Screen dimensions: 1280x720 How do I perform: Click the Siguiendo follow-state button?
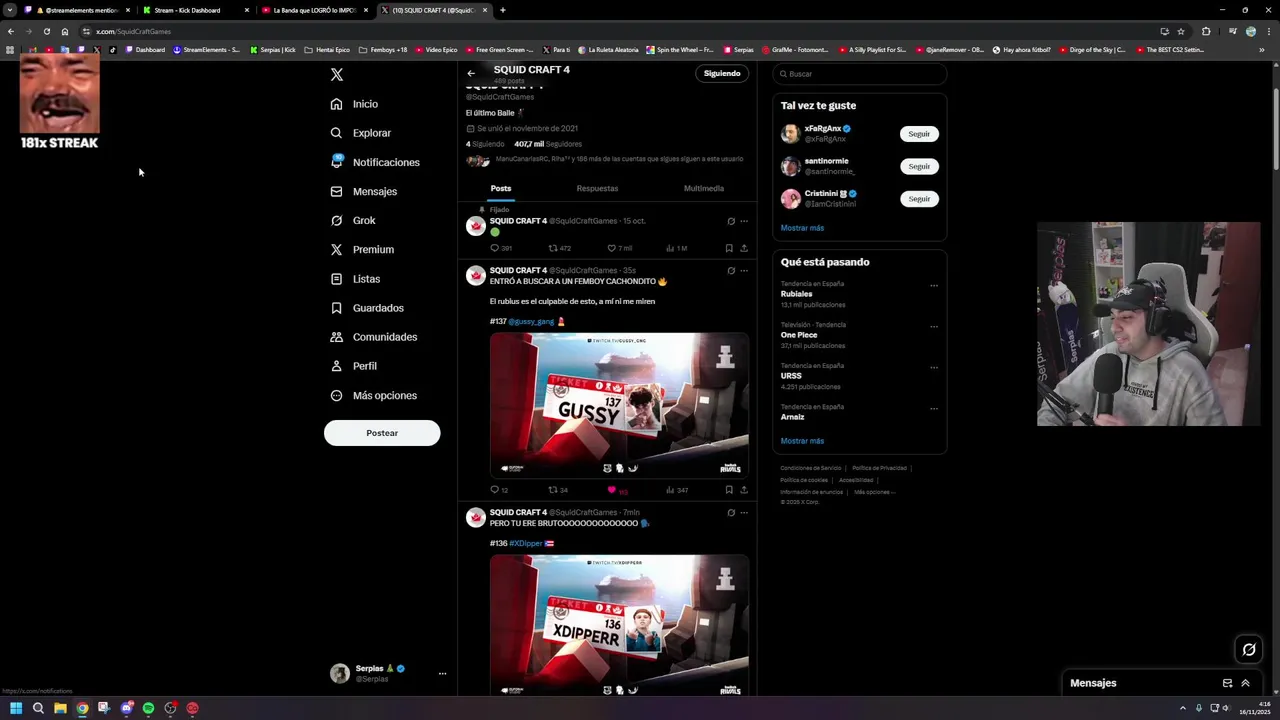click(722, 73)
